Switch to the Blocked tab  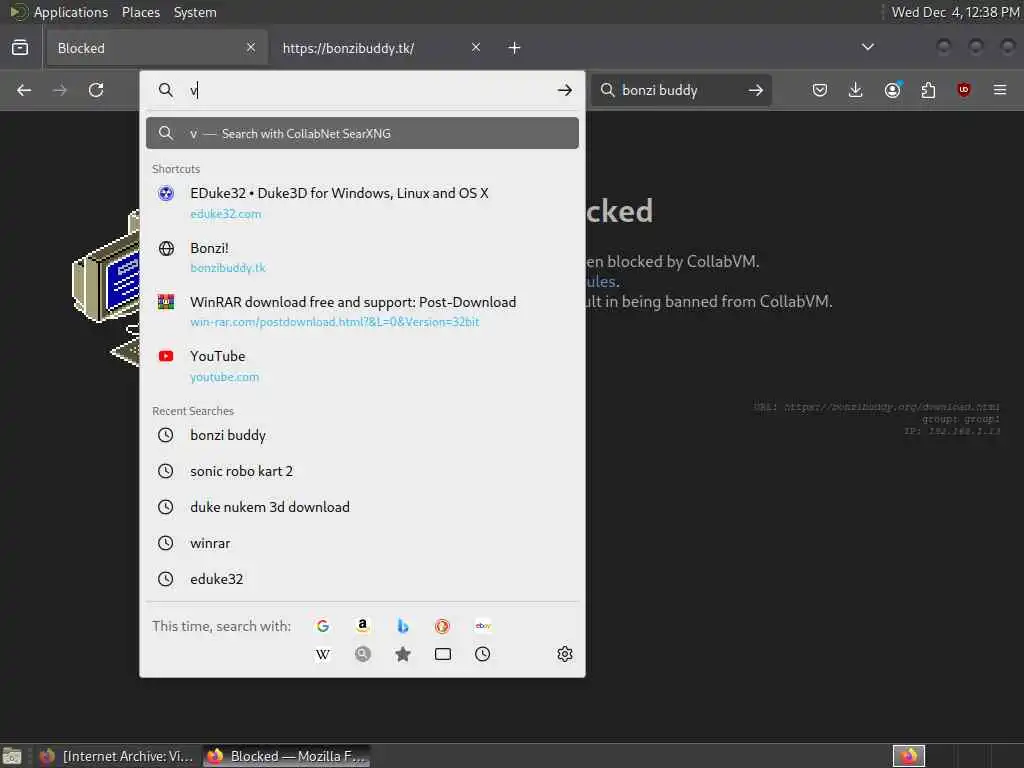point(157,48)
